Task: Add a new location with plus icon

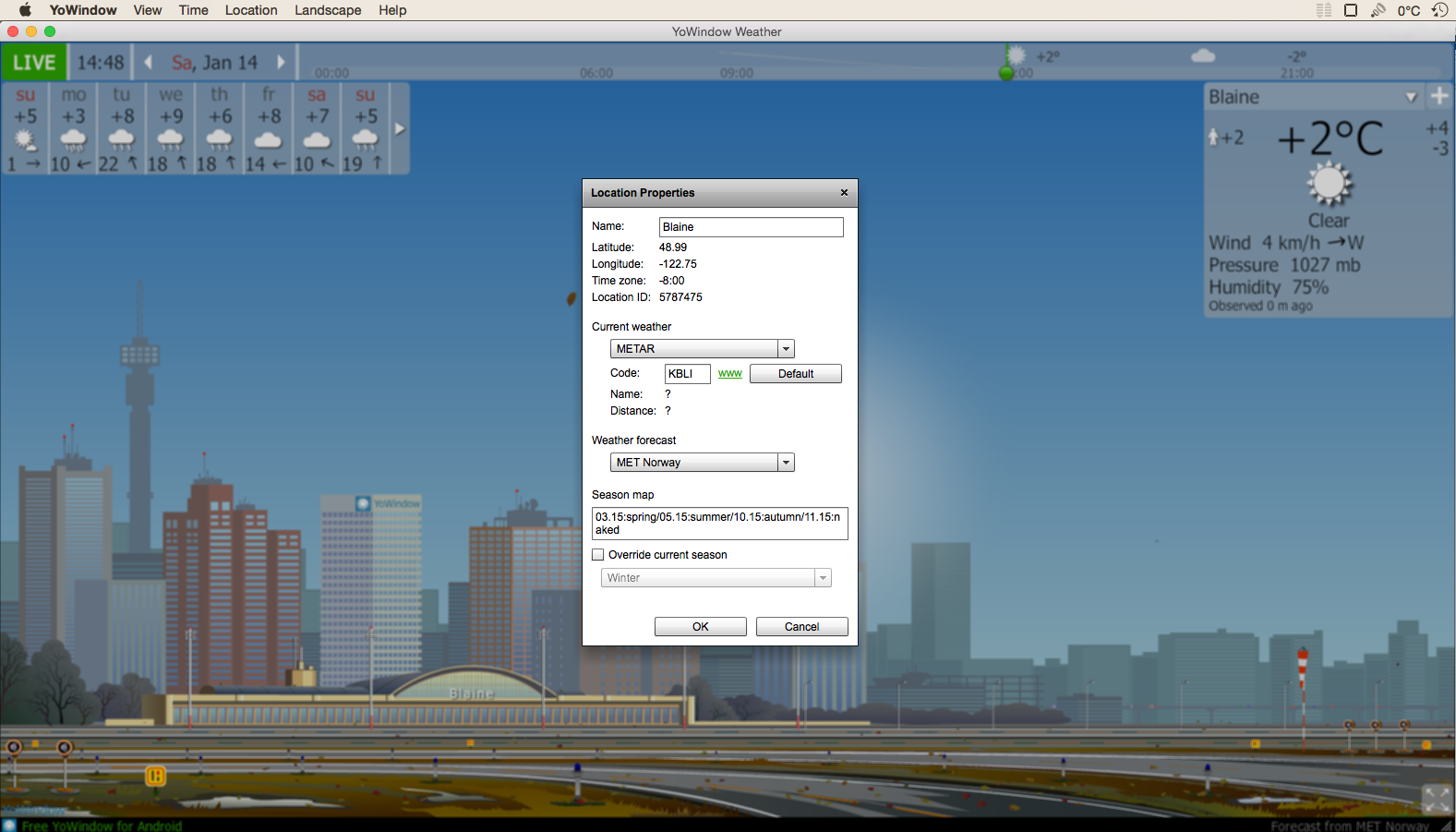Action: (1439, 96)
